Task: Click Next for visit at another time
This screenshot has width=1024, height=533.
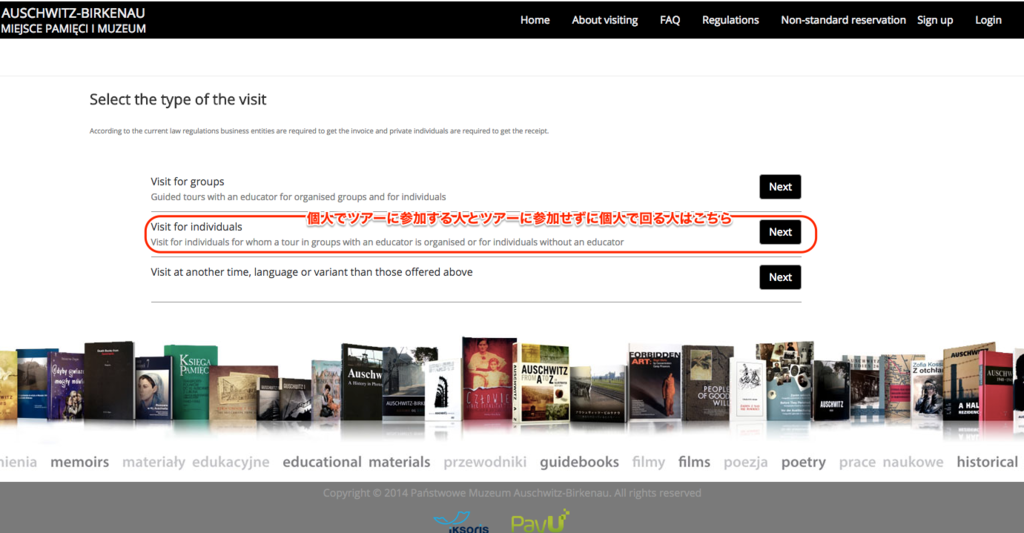Action: pos(780,277)
